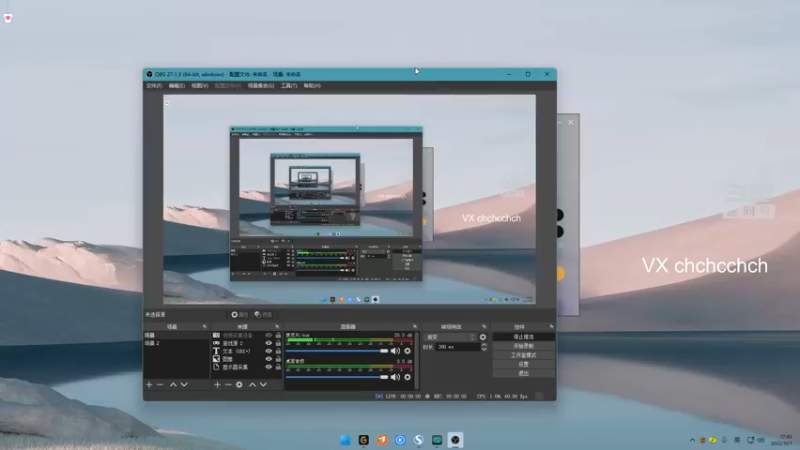Image resolution: width=800 pixels, height=450 pixels.
Task: Mute the 麦克风/Aux speaker icon
Action: click(x=395, y=351)
